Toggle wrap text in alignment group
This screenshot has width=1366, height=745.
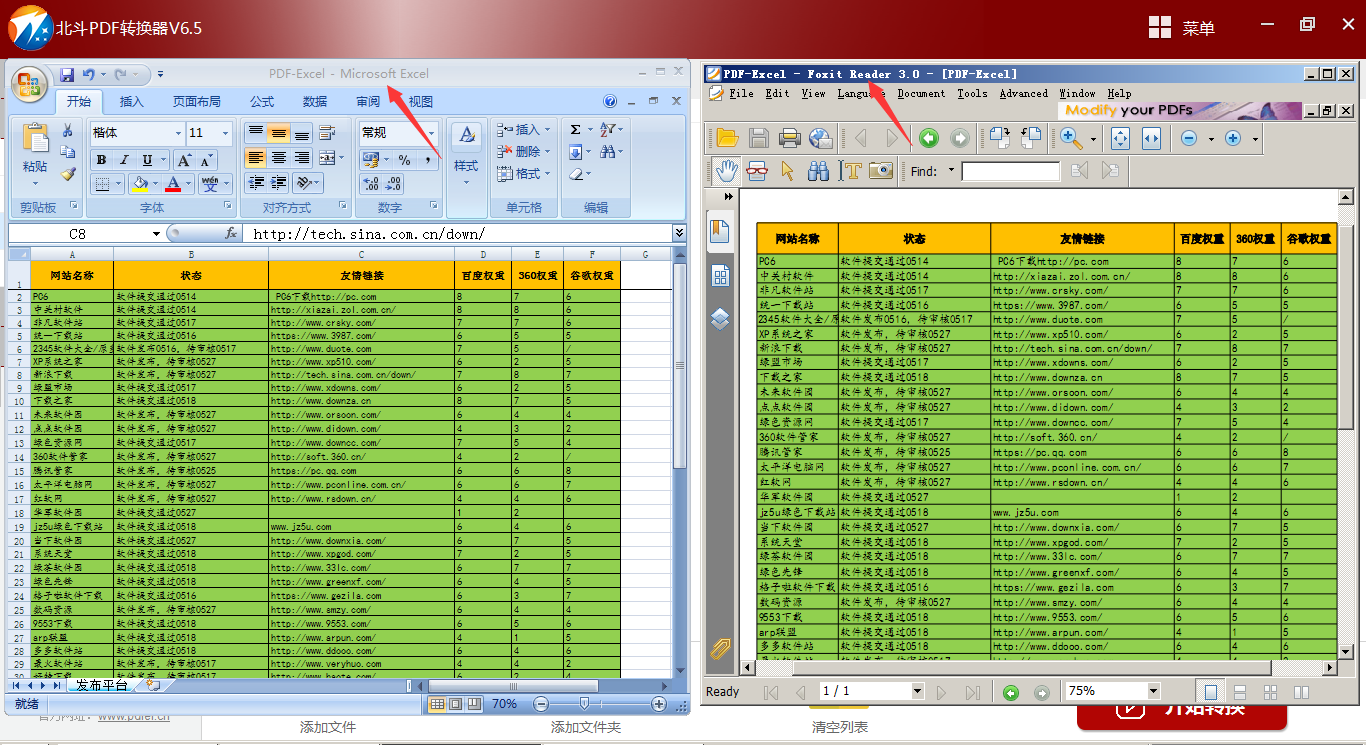click(328, 133)
